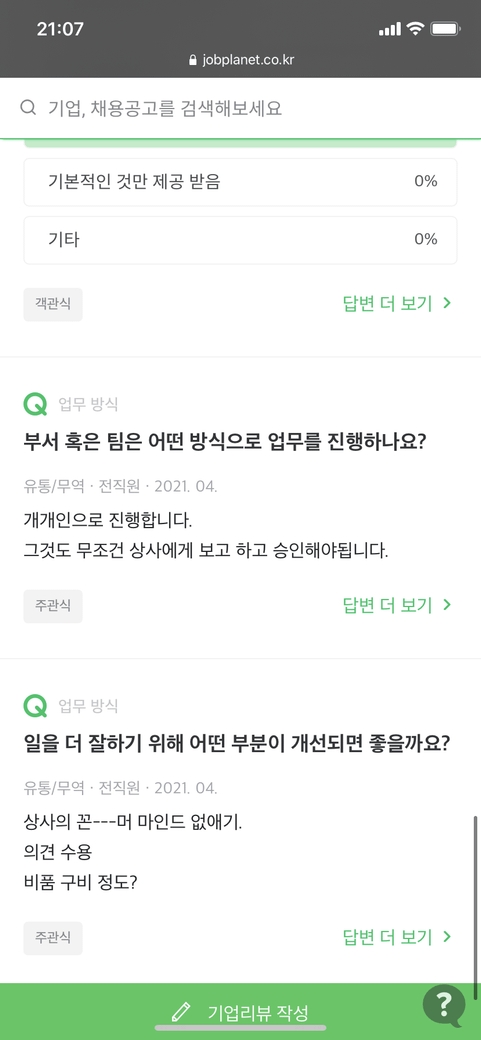Expand 답변 더 보기 under 개개인으로 진행합니다 answer
Image resolution: width=481 pixels, height=1040 pixels.
tap(397, 605)
